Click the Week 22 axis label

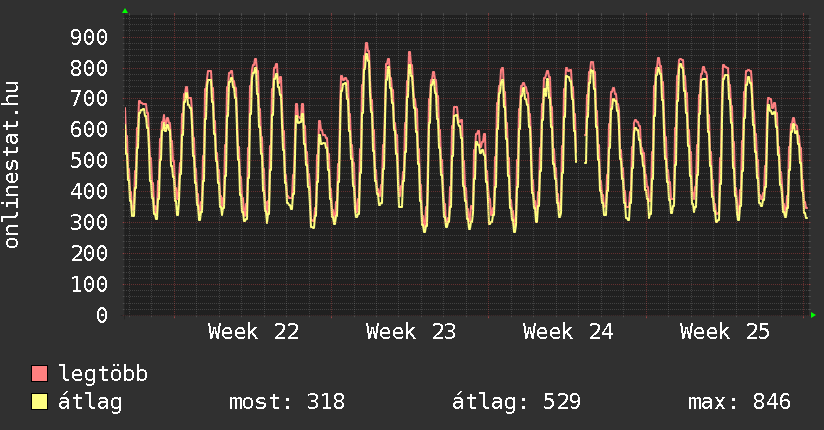pyautogui.click(x=253, y=332)
